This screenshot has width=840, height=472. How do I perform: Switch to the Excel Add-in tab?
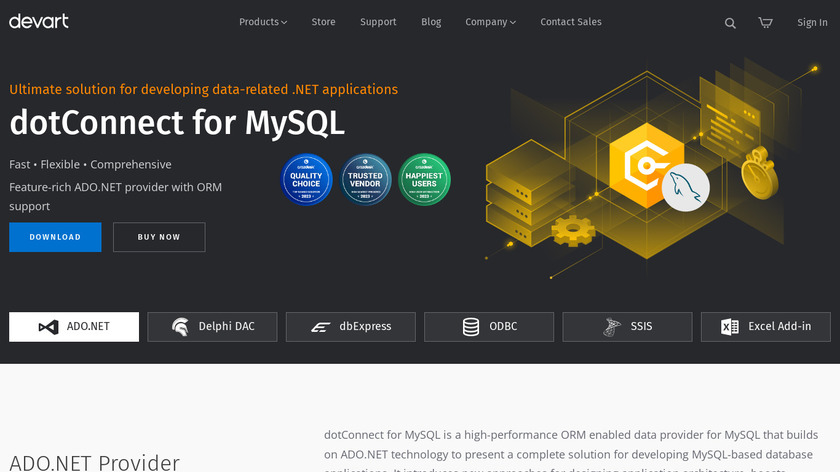(x=766, y=327)
